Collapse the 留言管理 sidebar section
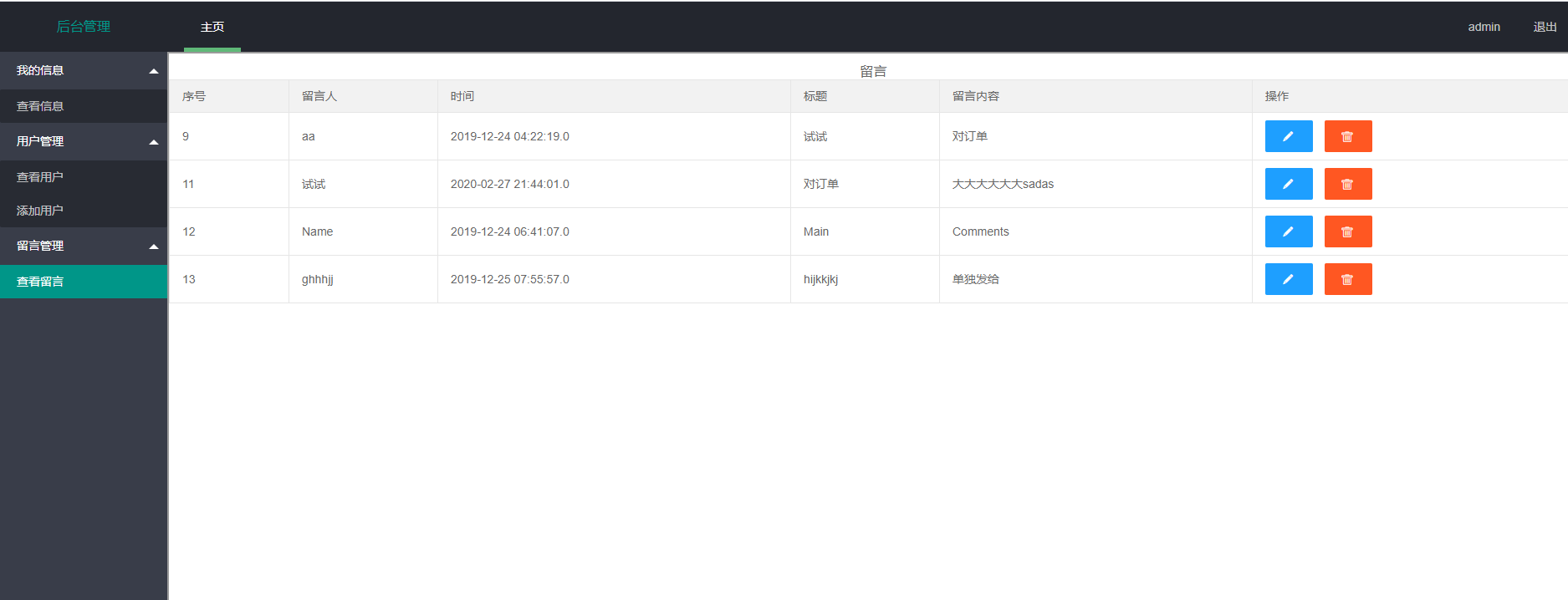The height and width of the screenshot is (600, 1568). click(84, 246)
